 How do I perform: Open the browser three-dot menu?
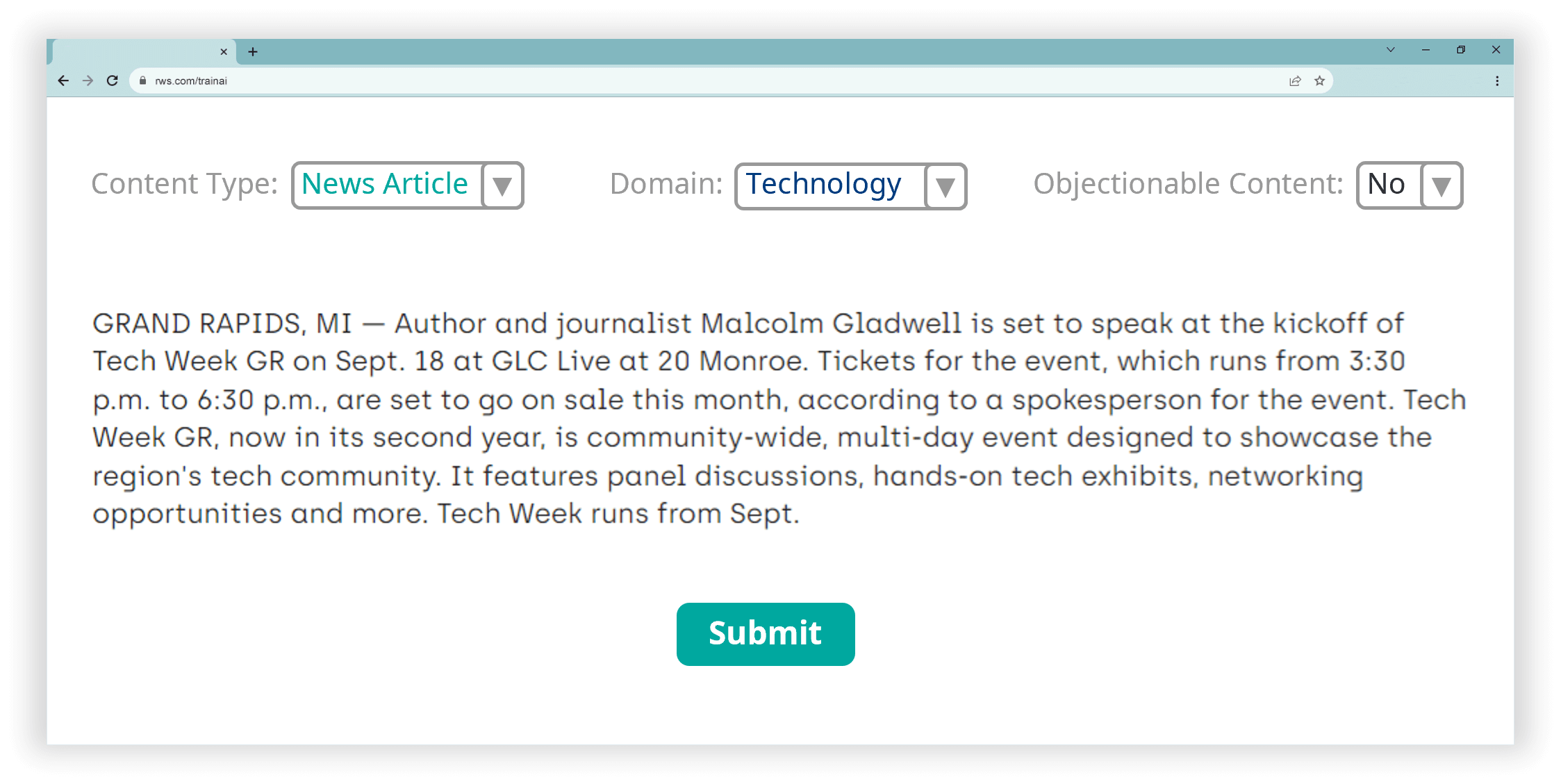point(1497,81)
